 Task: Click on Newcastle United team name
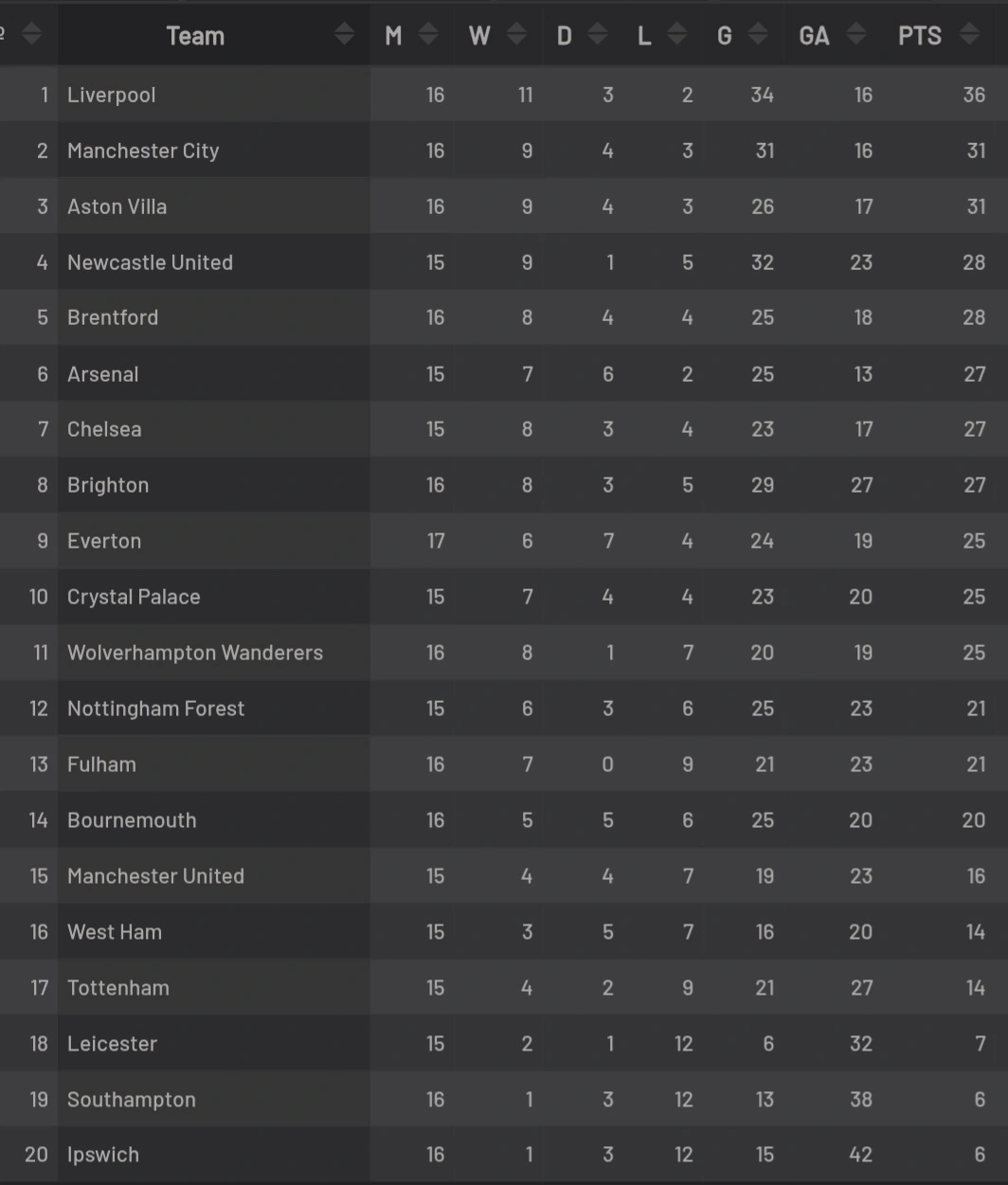[x=150, y=262]
